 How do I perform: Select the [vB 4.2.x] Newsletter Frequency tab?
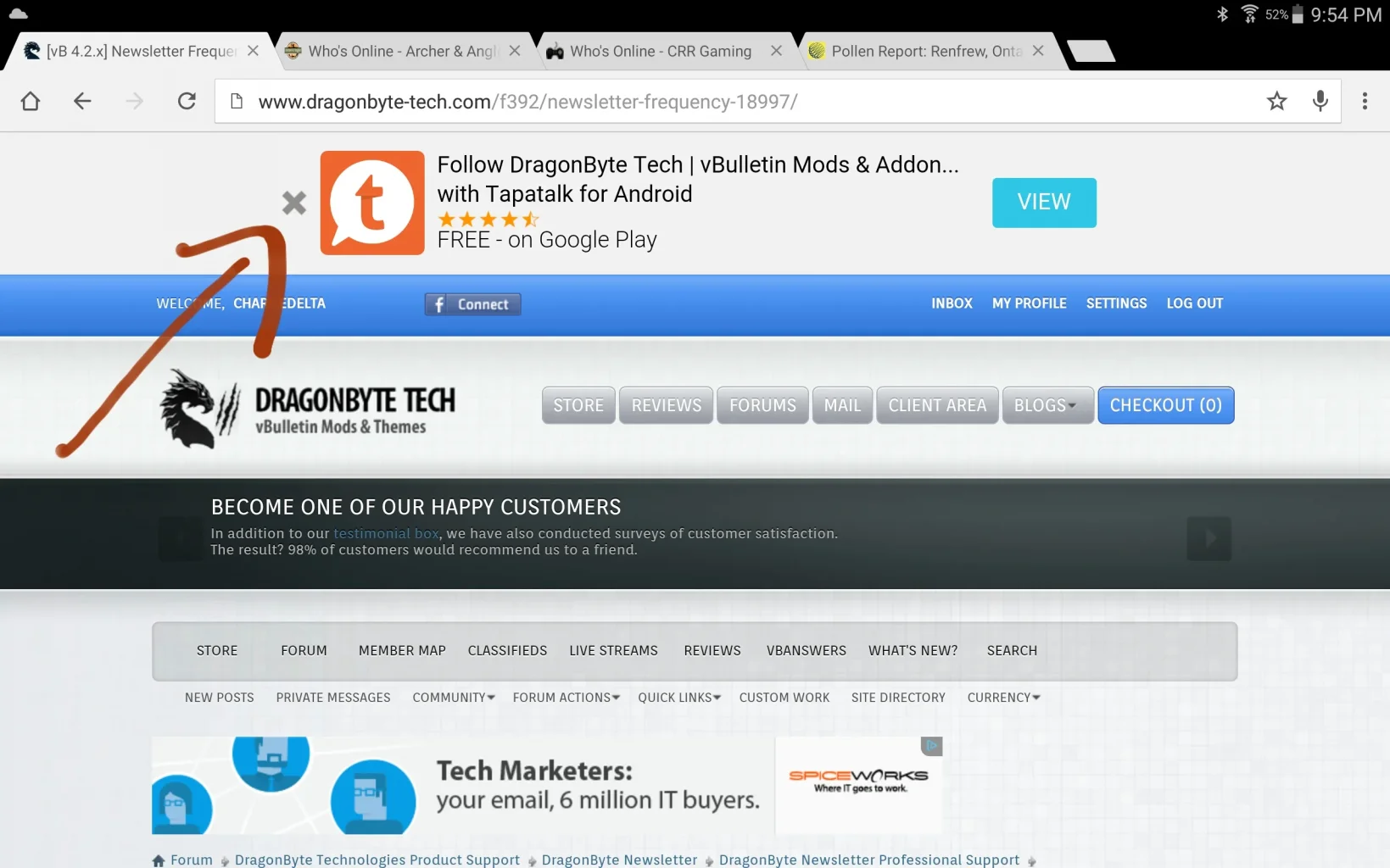coord(141,51)
